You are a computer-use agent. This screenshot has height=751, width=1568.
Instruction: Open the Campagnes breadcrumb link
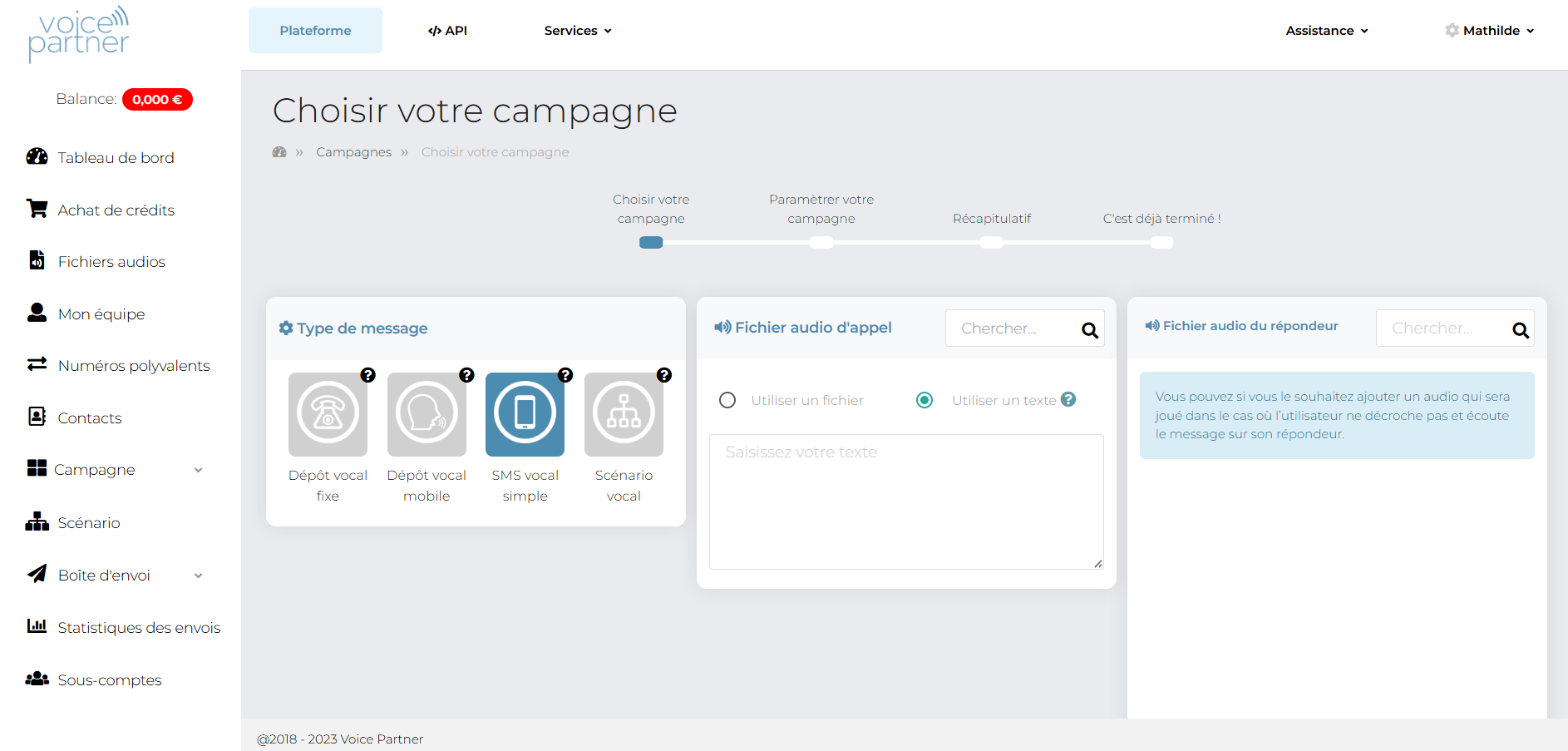pos(353,151)
